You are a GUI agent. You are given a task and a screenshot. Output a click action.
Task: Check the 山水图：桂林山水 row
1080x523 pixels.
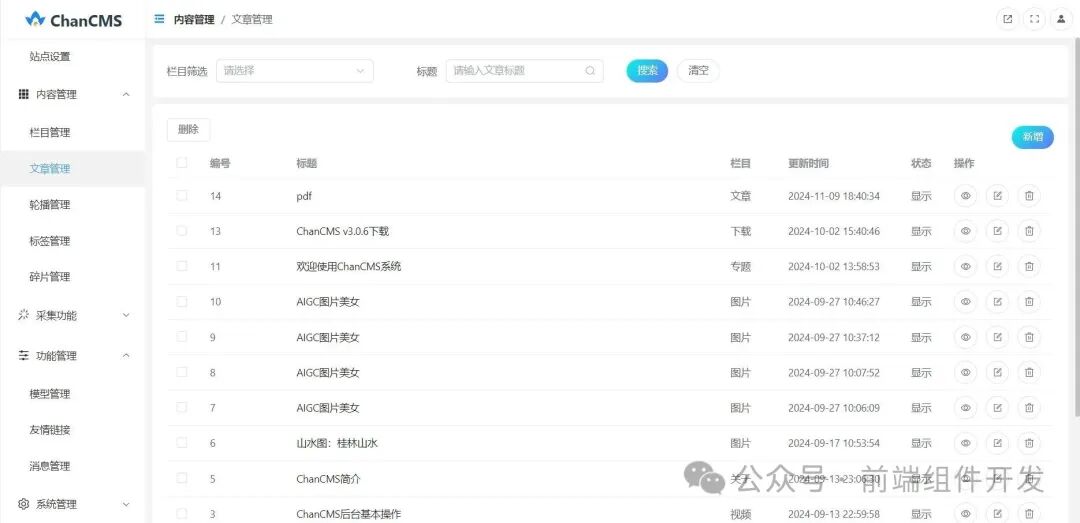[182, 442]
